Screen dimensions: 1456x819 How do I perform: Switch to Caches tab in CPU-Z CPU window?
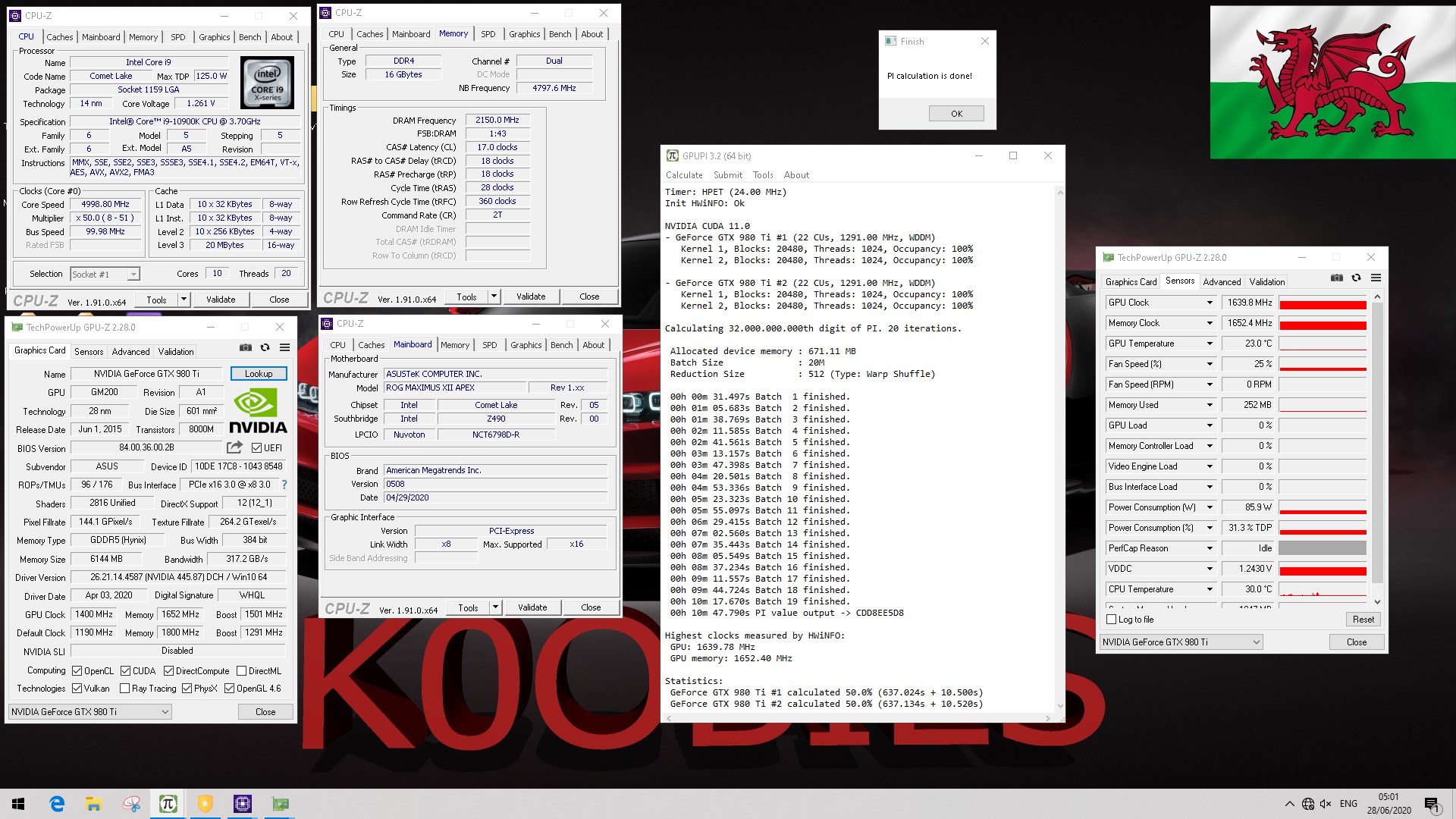pyautogui.click(x=60, y=36)
